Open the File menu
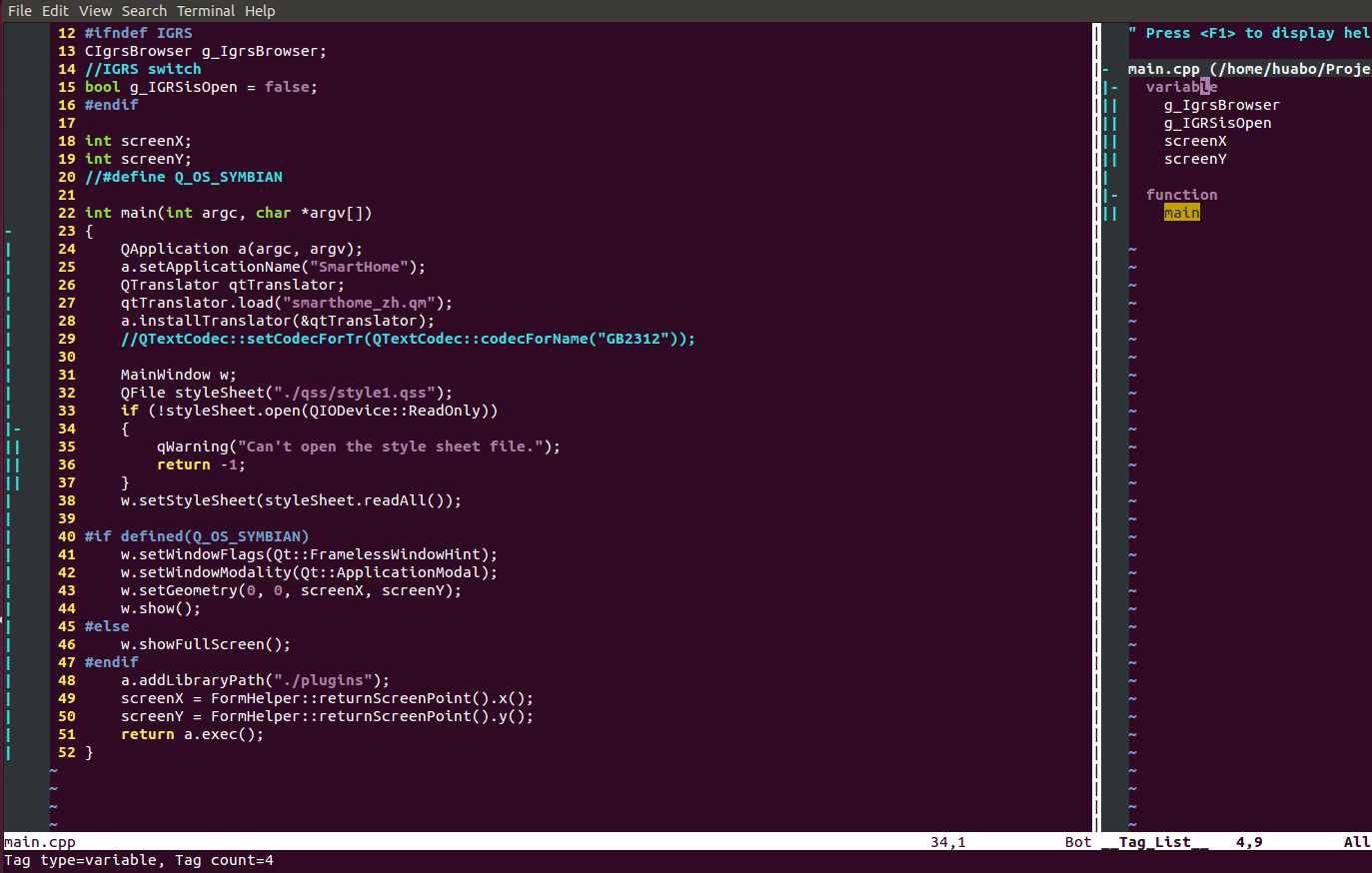 click(x=20, y=10)
